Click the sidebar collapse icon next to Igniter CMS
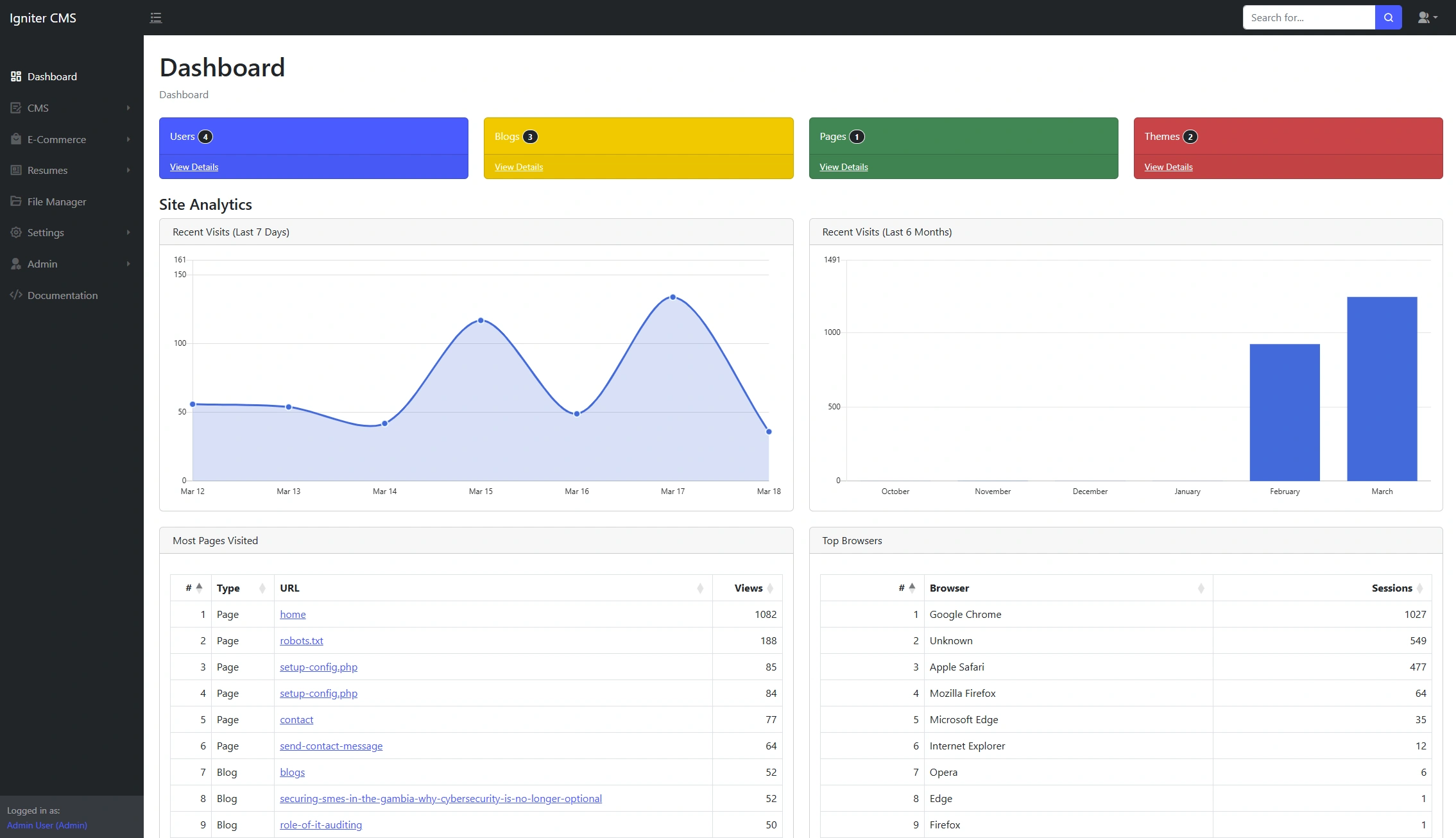1456x838 pixels. 156,17
